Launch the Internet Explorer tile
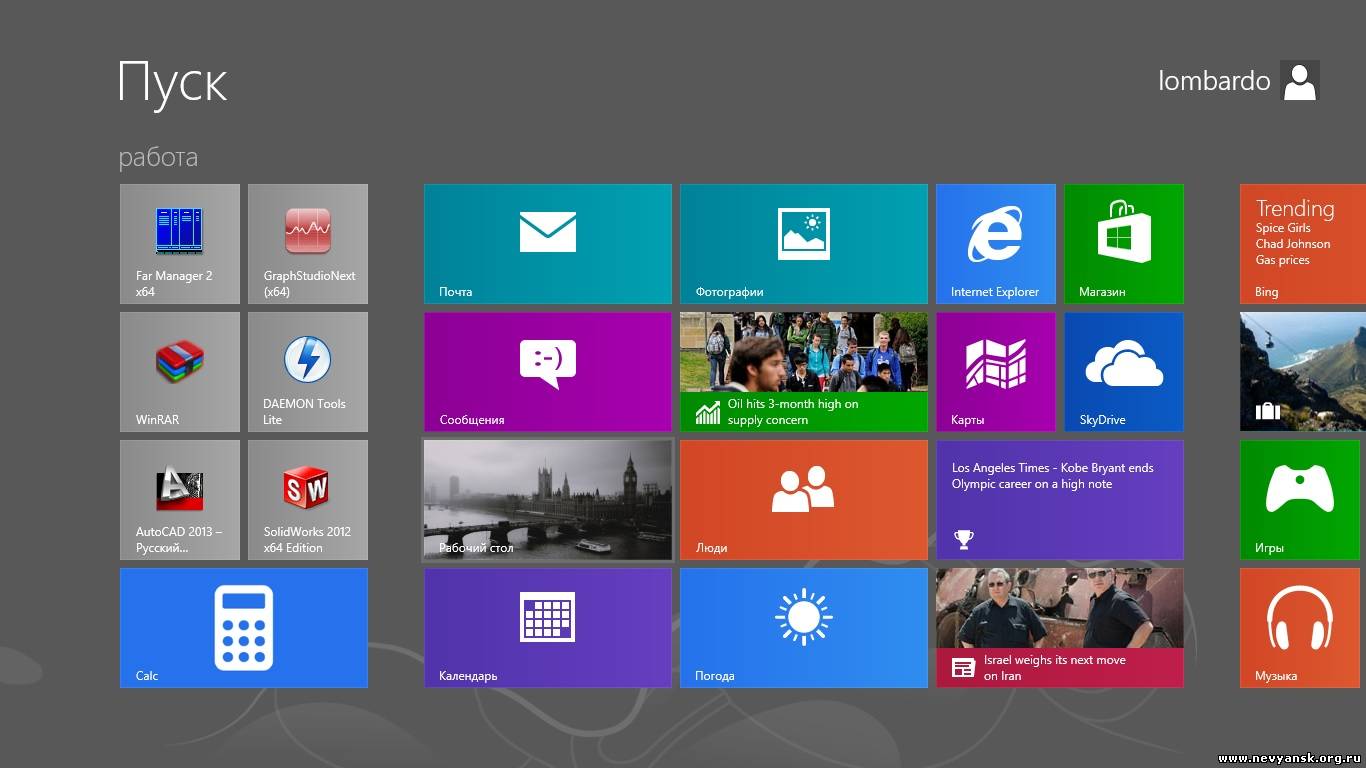The image size is (1366, 768). pos(996,244)
